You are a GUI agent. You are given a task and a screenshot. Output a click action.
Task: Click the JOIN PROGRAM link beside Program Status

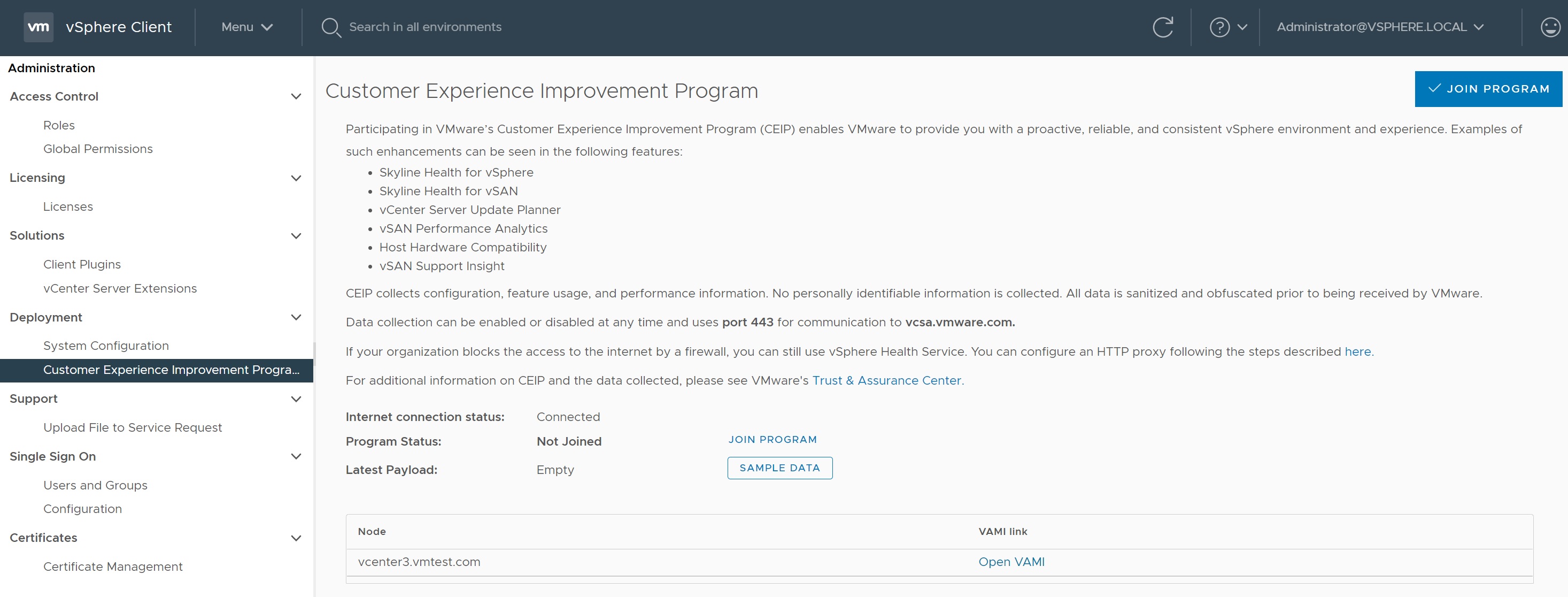coord(773,439)
